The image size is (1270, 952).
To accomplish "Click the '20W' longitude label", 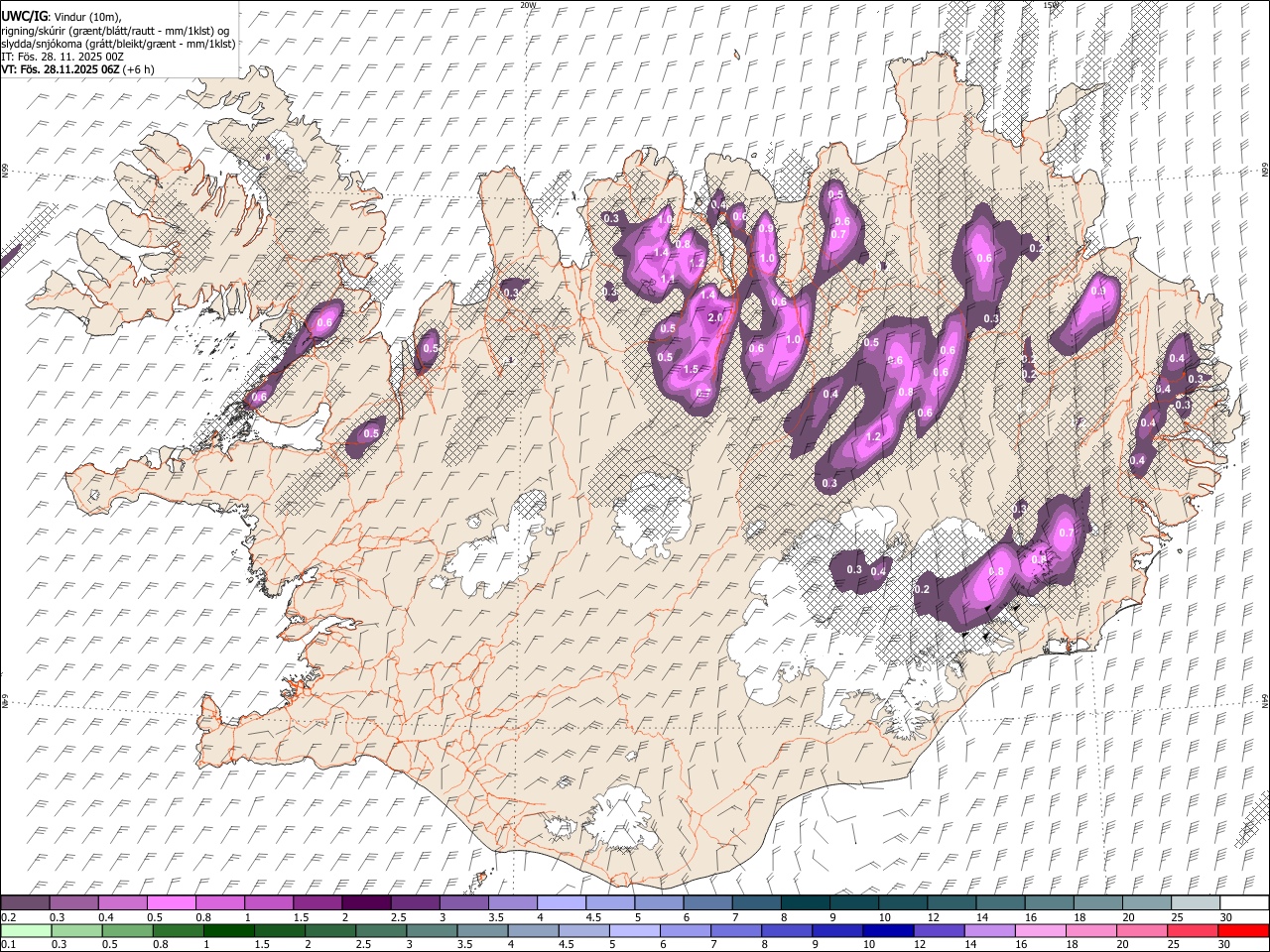I will click(x=528, y=5).
